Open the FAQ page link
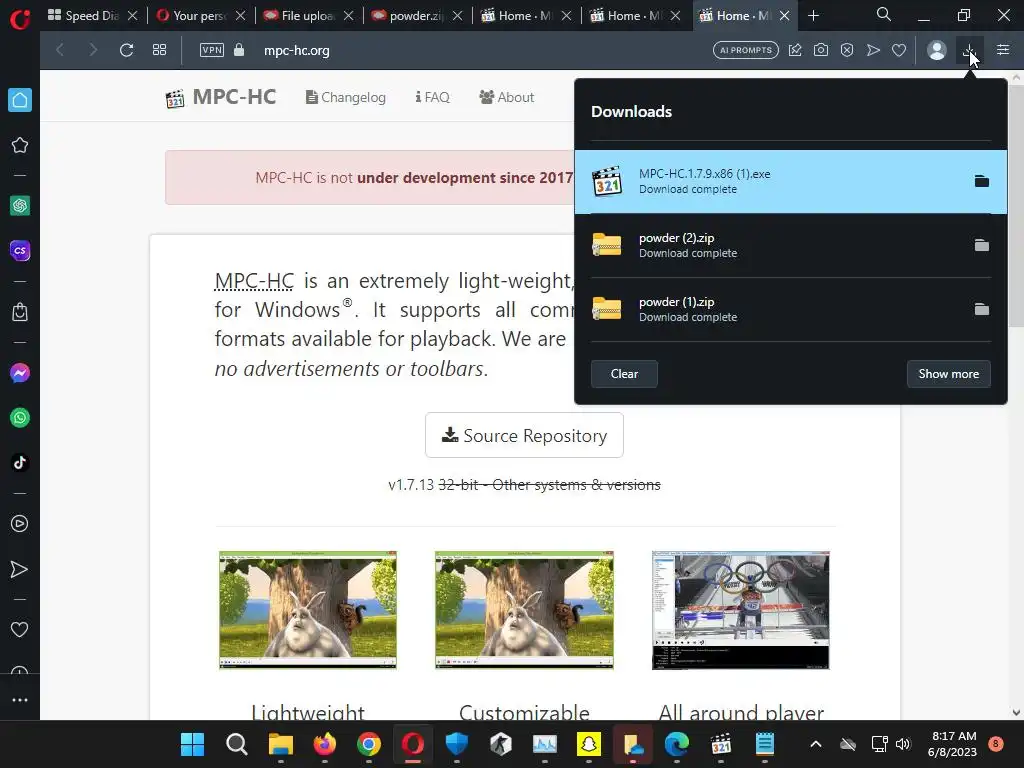This screenshot has width=1024, height=768. [432, 97]
